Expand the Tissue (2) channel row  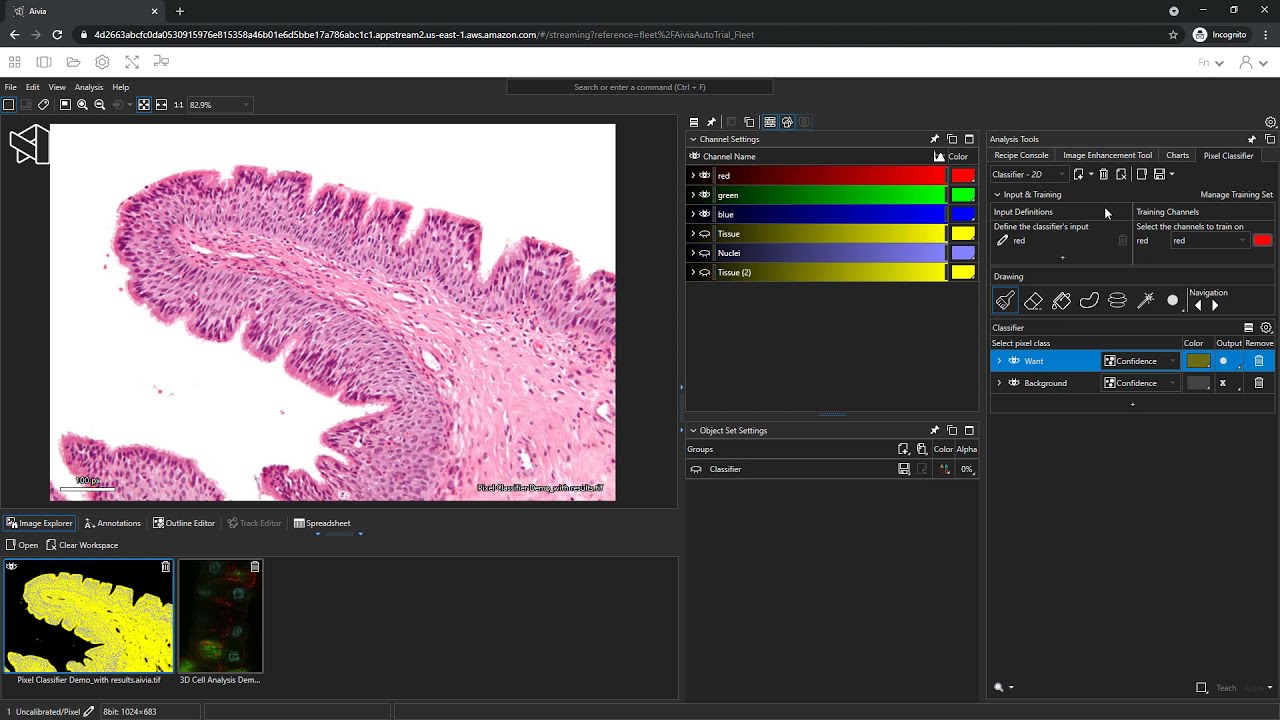(x=693, y=272)
